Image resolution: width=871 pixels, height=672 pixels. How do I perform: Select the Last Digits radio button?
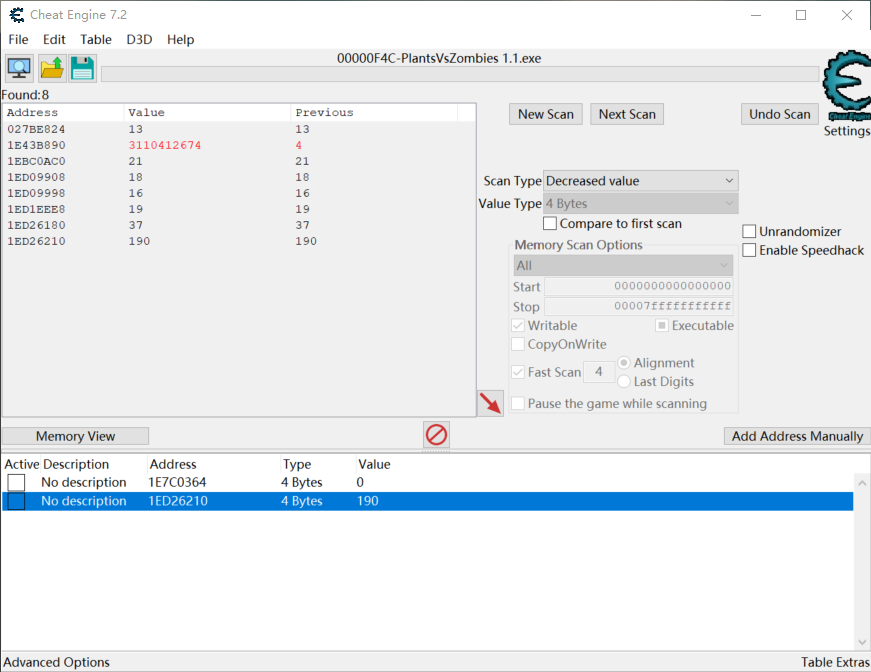(624, 382)
